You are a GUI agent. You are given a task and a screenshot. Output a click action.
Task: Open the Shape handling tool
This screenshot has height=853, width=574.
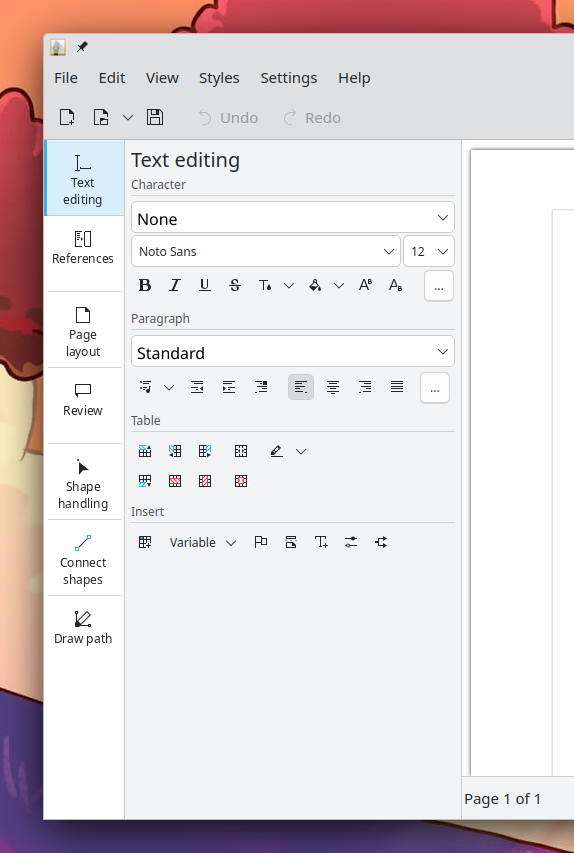point(83,484)
